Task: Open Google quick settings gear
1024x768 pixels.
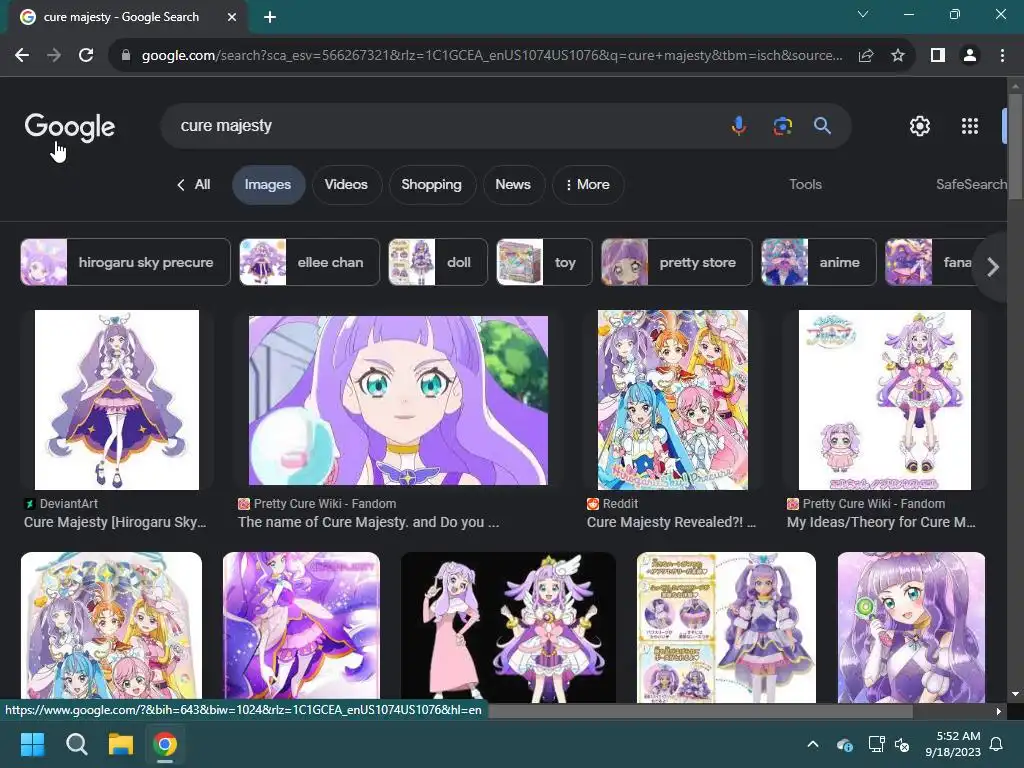Action: coord(920,126)
